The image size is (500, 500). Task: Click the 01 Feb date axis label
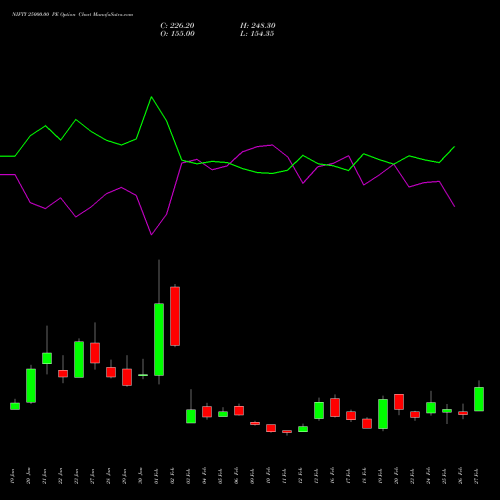pos(157,477)
